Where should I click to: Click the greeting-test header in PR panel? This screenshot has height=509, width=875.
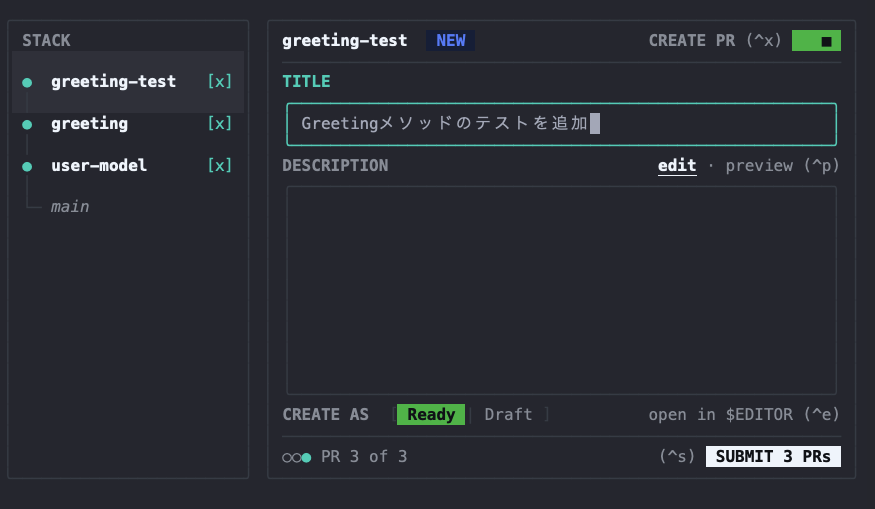pos(344,41)
